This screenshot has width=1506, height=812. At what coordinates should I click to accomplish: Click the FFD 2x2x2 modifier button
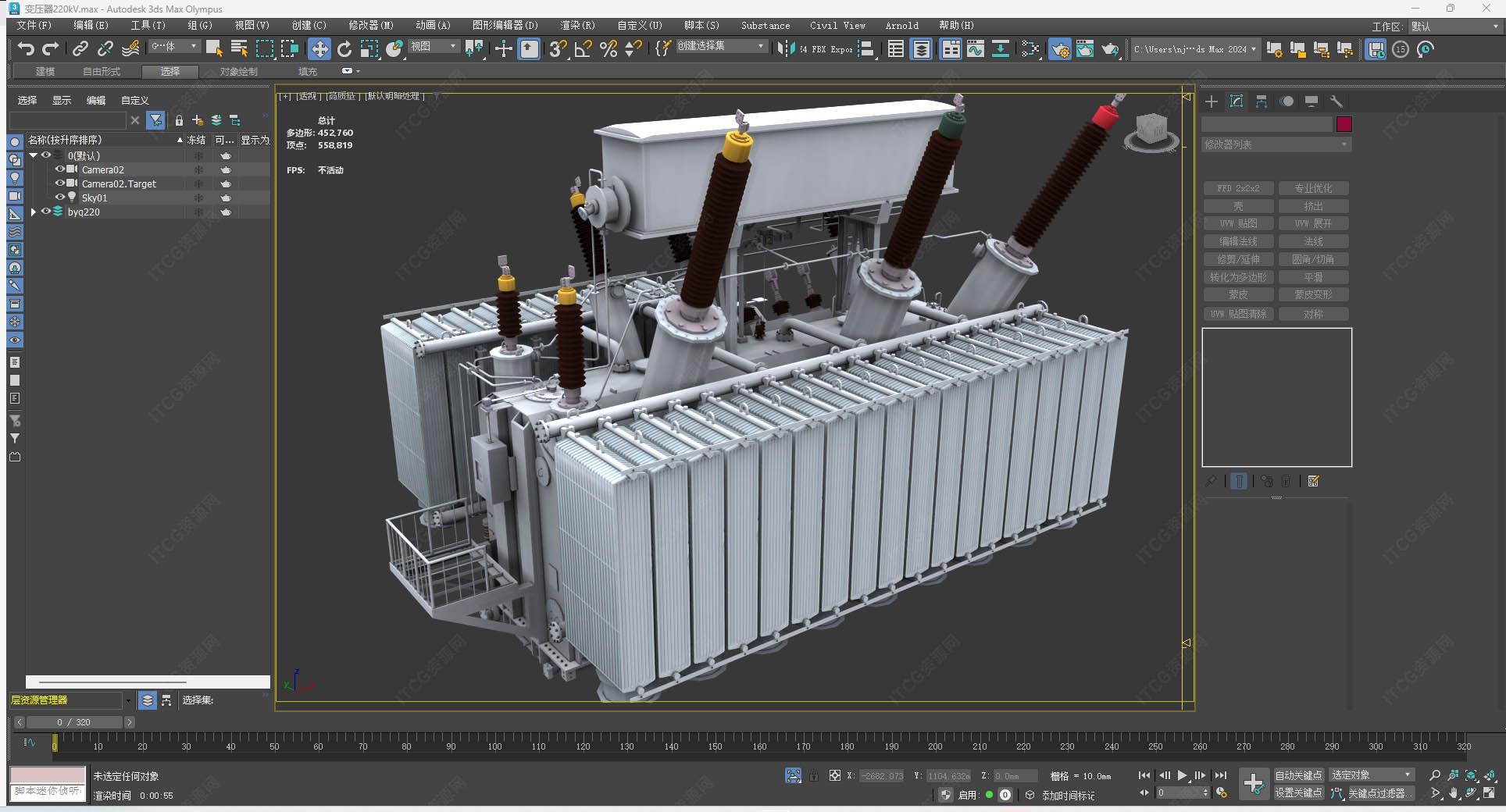[x=1238, y=188]
